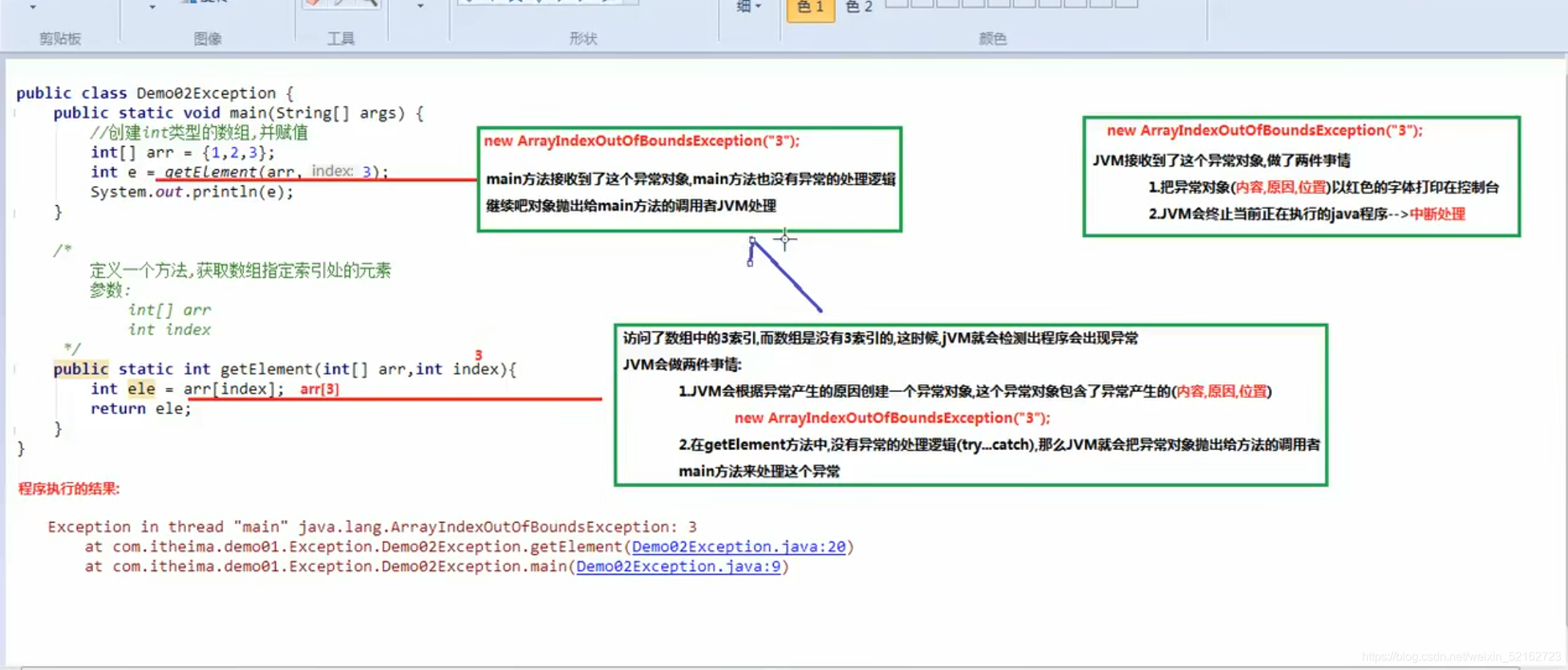Click the red 'arr[3]' annotation
Screen dimensions: 1568x670
click(319, 389)
